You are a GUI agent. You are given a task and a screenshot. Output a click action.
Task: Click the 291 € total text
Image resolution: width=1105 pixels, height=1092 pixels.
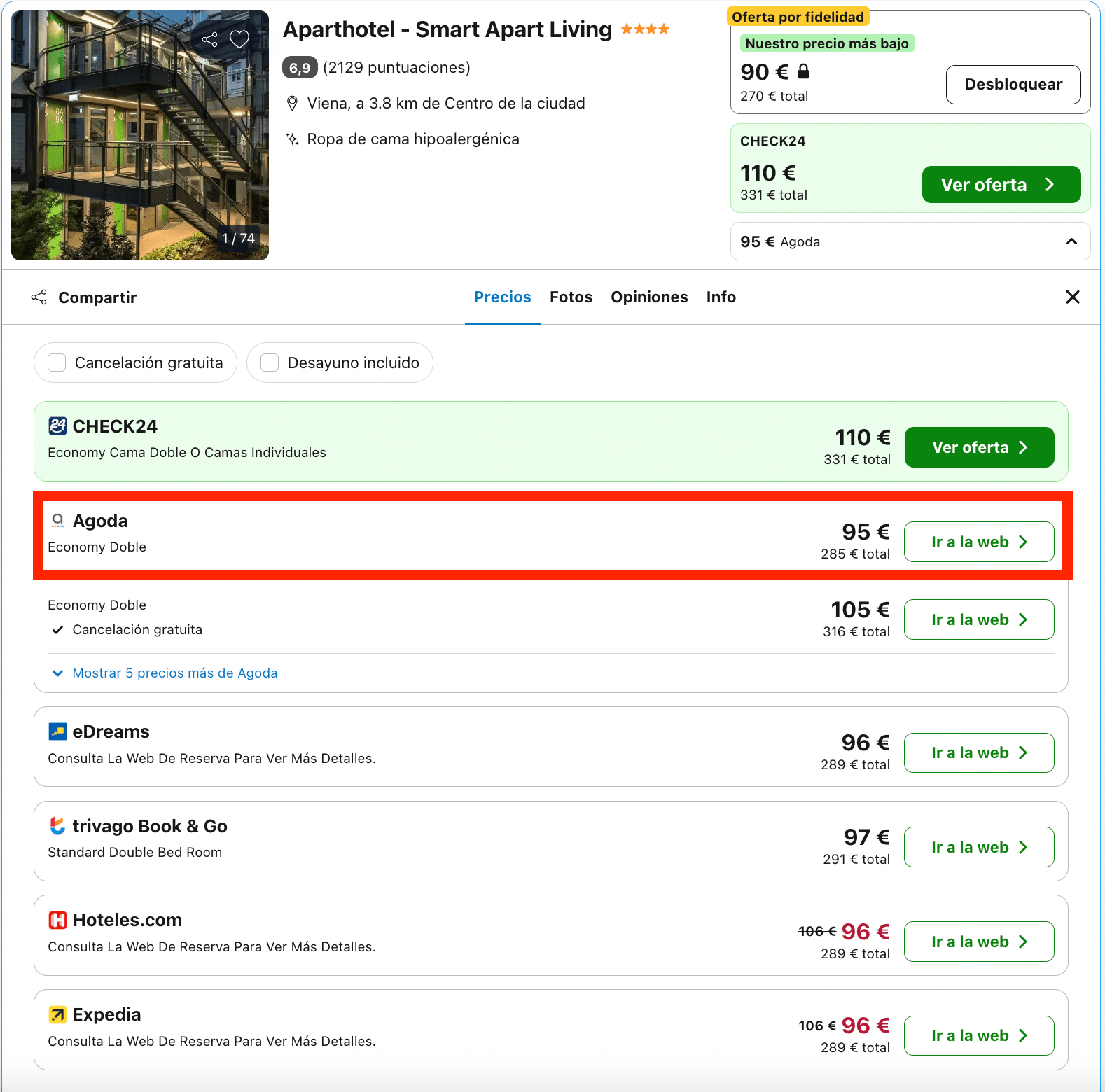(856, 860)
